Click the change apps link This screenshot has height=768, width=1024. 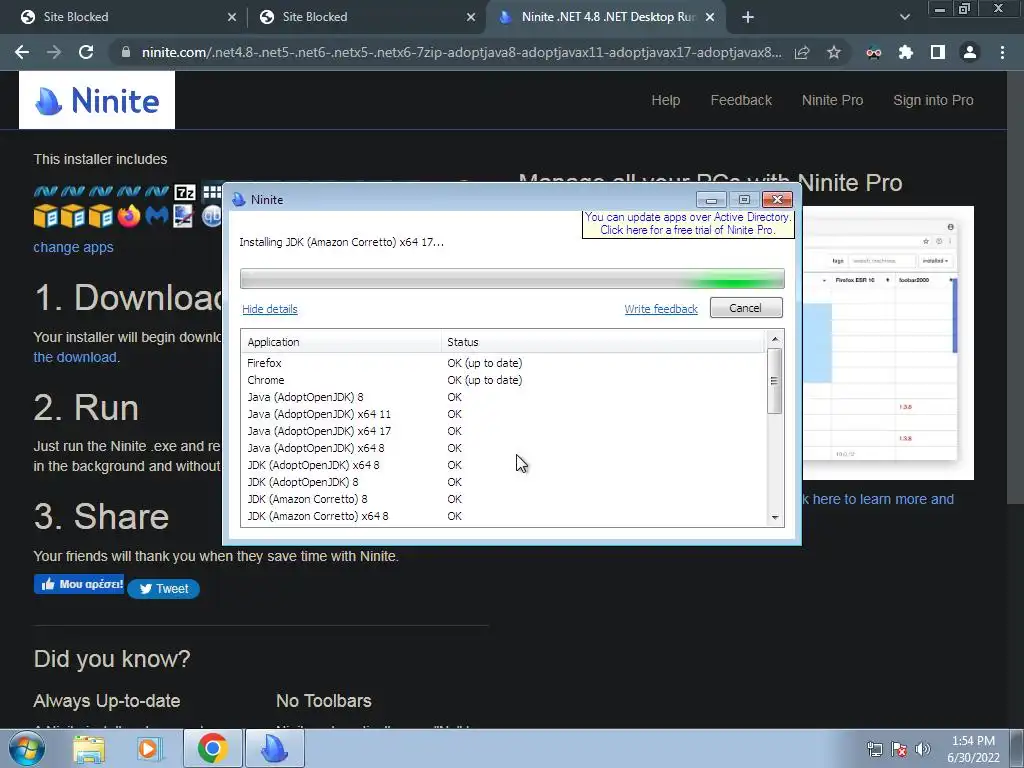(x=73, y=247)
